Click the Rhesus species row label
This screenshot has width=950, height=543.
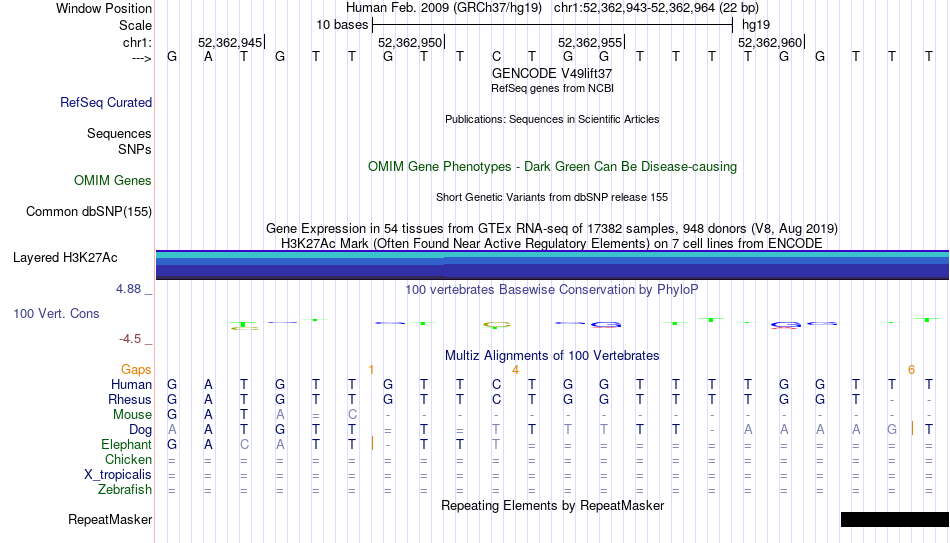[130, 399]
